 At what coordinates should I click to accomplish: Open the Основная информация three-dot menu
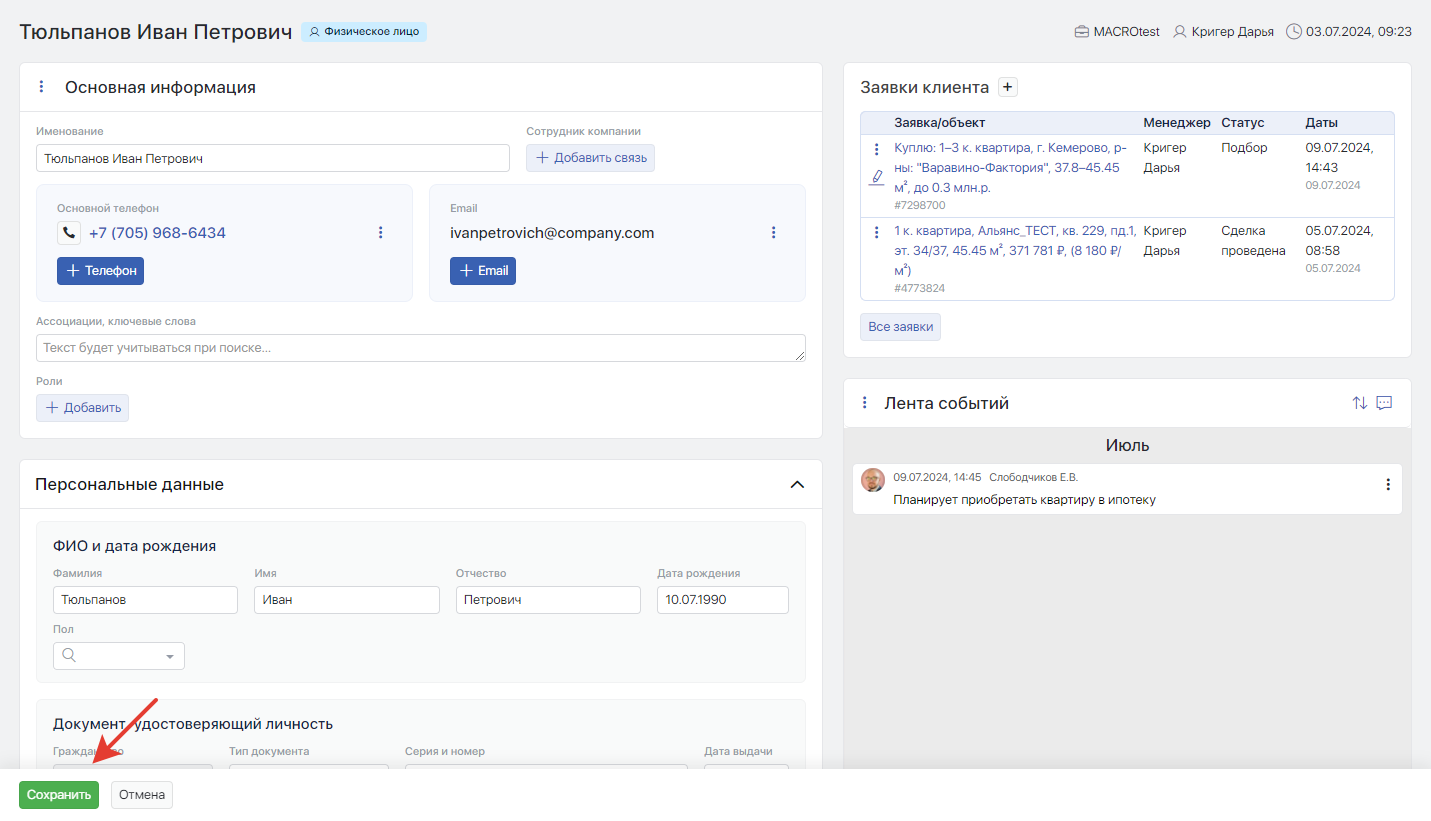pos(41,87)
